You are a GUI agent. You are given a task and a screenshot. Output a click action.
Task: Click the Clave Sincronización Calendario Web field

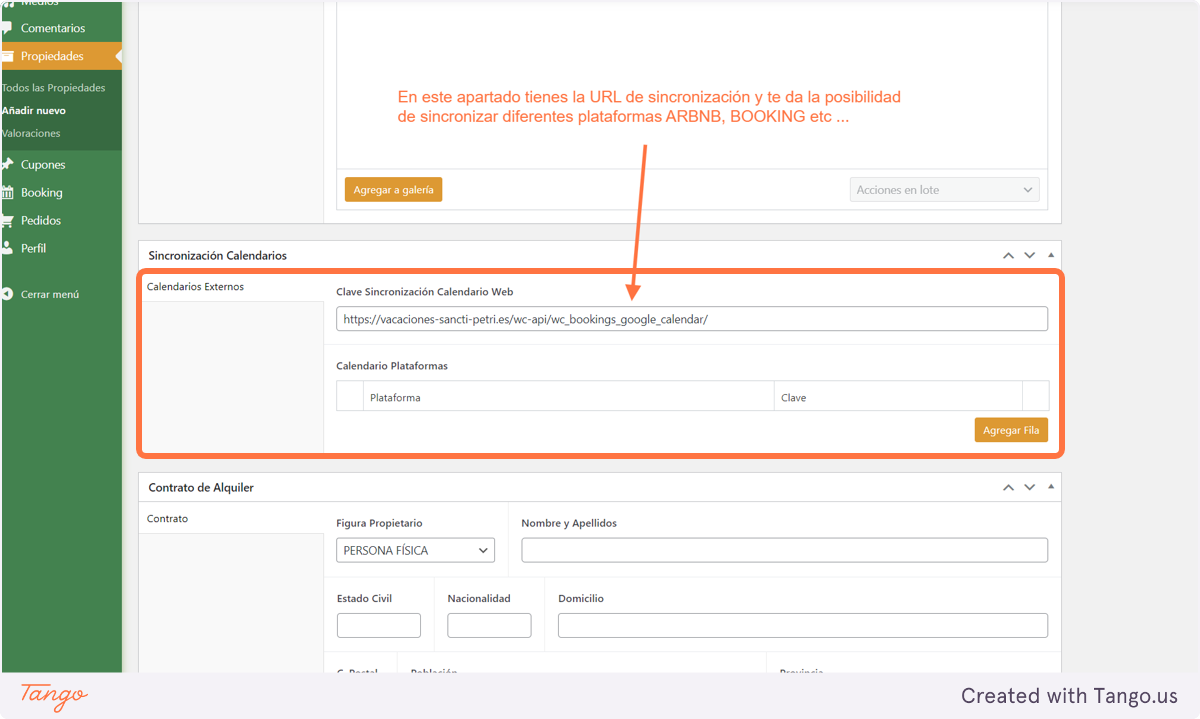coord(692,319)
